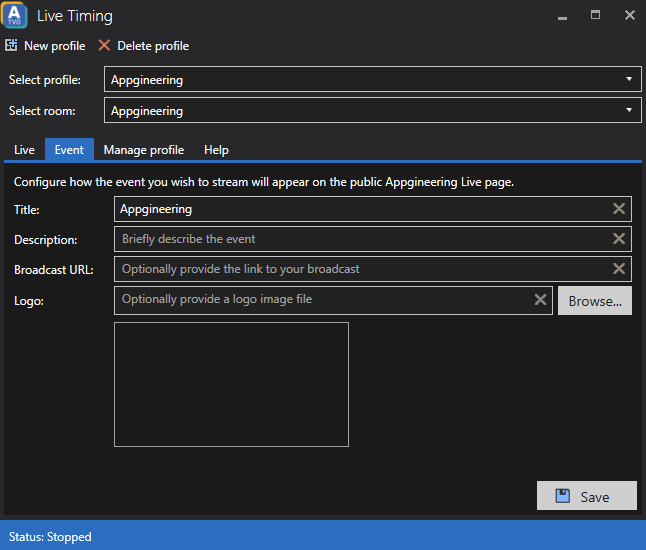Click the Live Timing window title

[x=75, y=16]
